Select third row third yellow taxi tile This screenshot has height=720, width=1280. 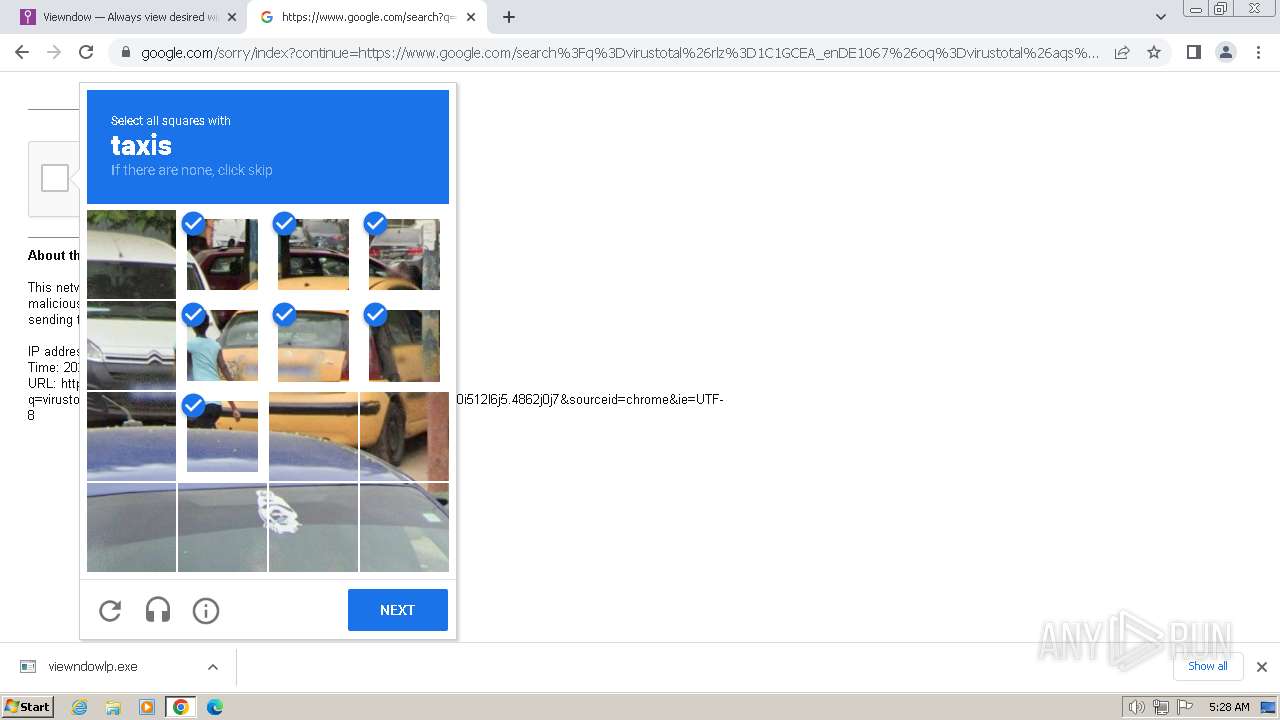point(313,436)
